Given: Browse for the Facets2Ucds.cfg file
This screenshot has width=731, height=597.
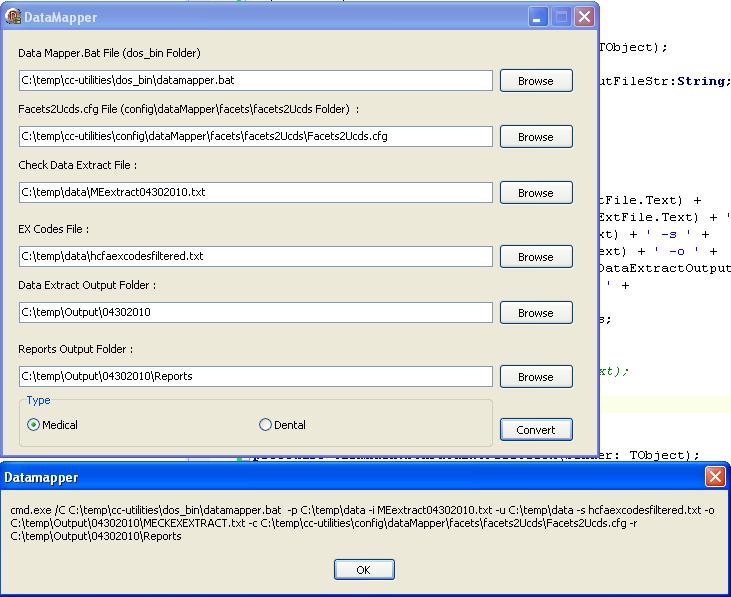Looking at the screenshot, I should point(536,137).
